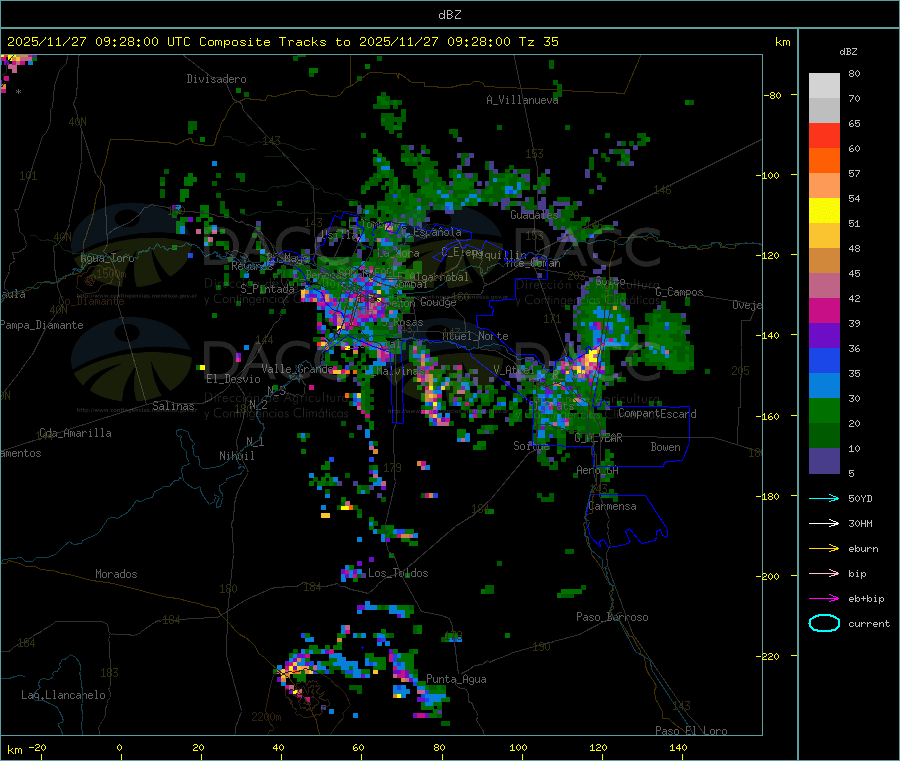Click the 'CompantEscard' map label

657,413
